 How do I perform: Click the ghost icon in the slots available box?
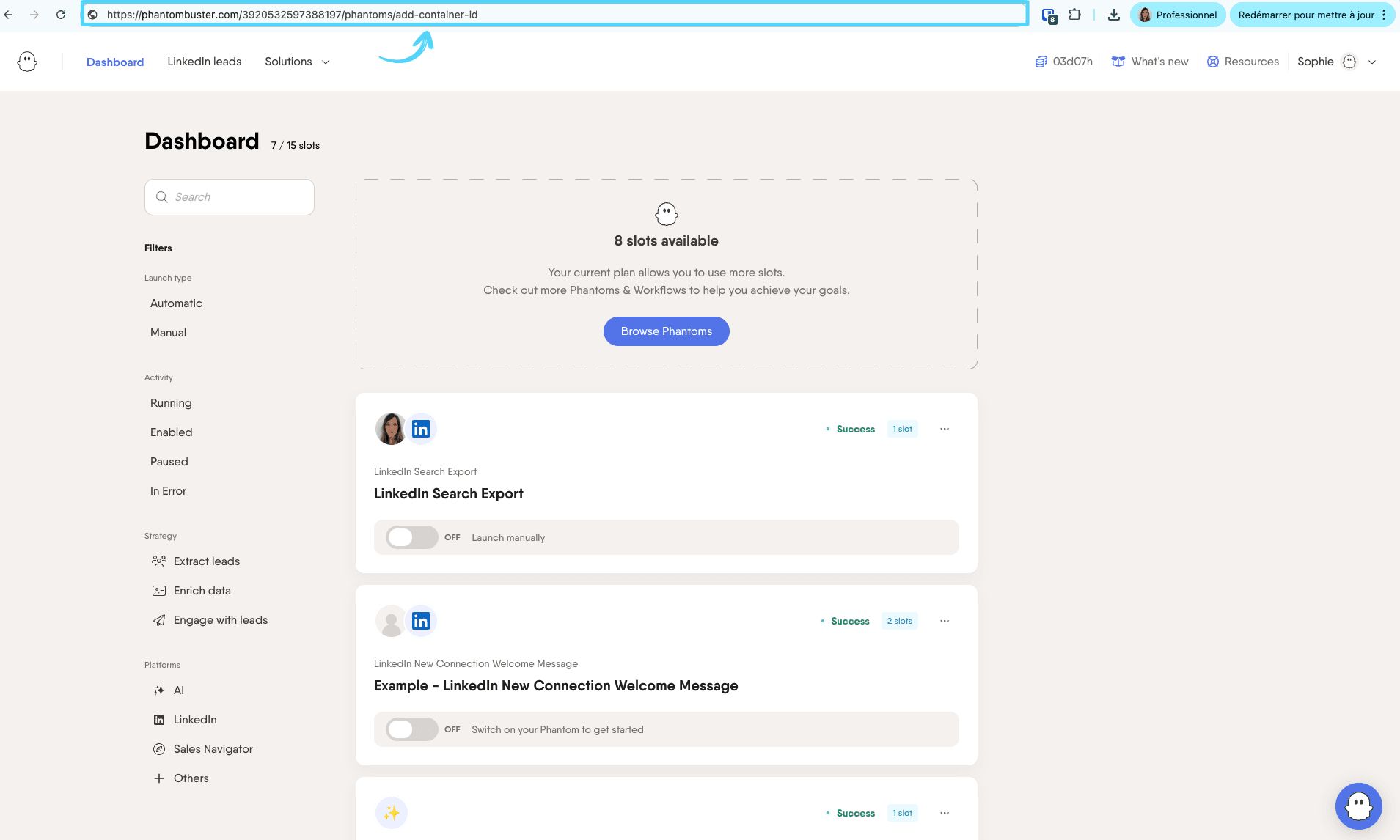(667, 214)
